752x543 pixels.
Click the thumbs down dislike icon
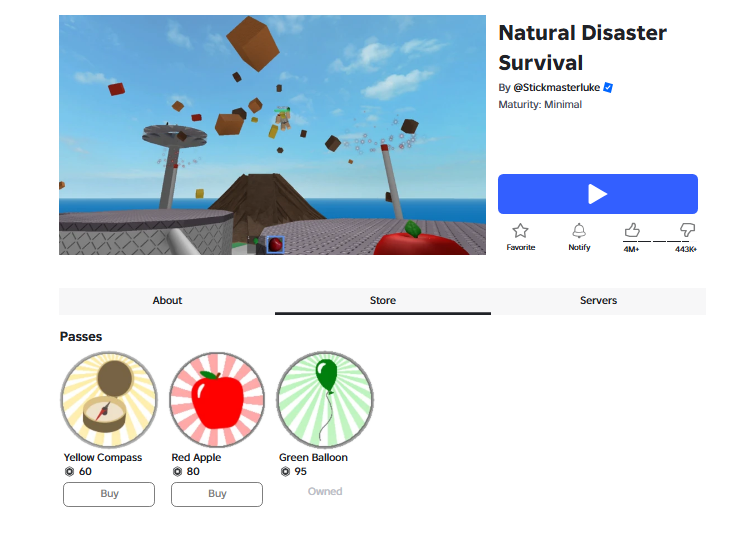[687, 230]
